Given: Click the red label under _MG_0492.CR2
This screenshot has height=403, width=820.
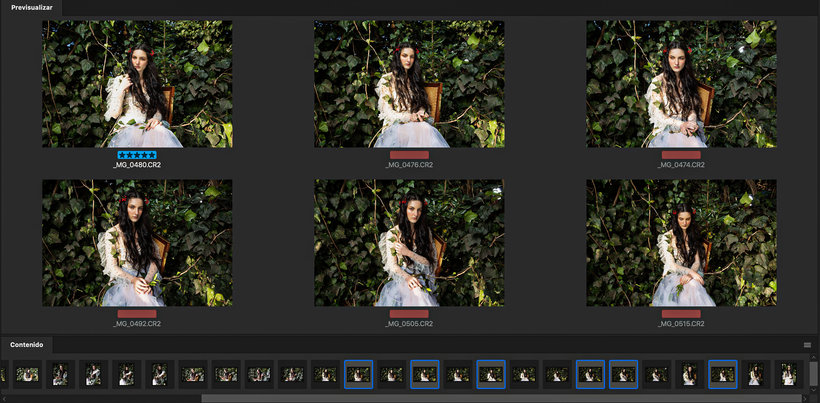Looking at the screenshot, I should pyautogui.click(x=137, y=314).
